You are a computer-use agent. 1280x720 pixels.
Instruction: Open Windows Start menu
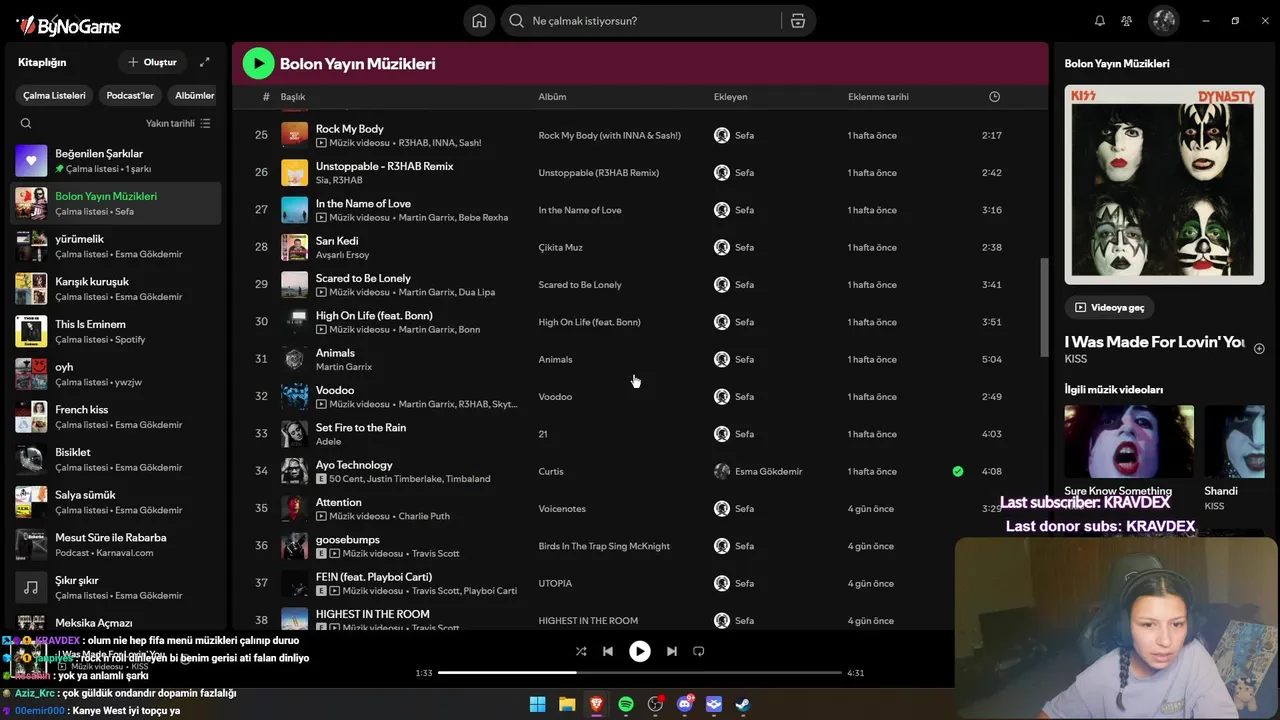(537, 704)
